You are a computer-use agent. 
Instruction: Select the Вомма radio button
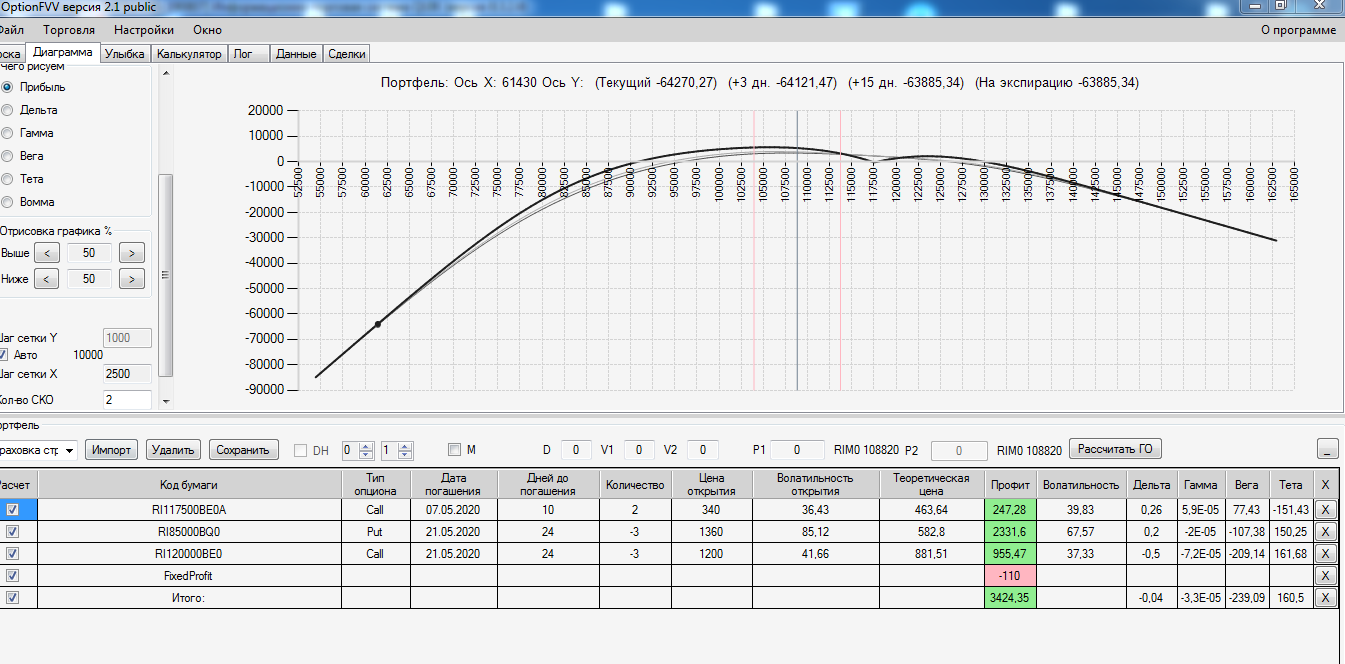click(x=8, y=202)
